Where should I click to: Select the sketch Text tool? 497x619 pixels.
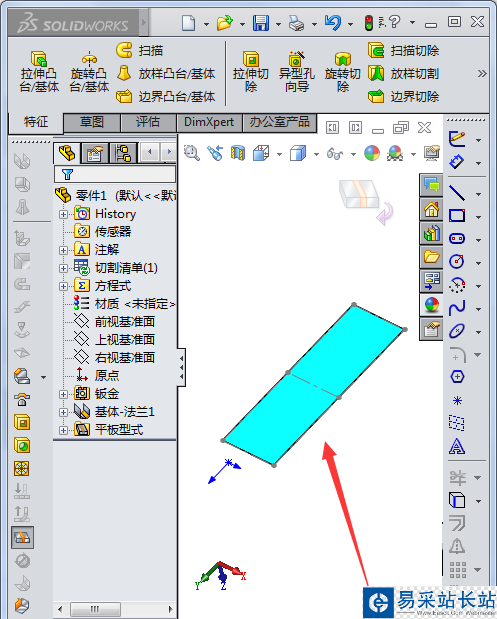point(457,446)
